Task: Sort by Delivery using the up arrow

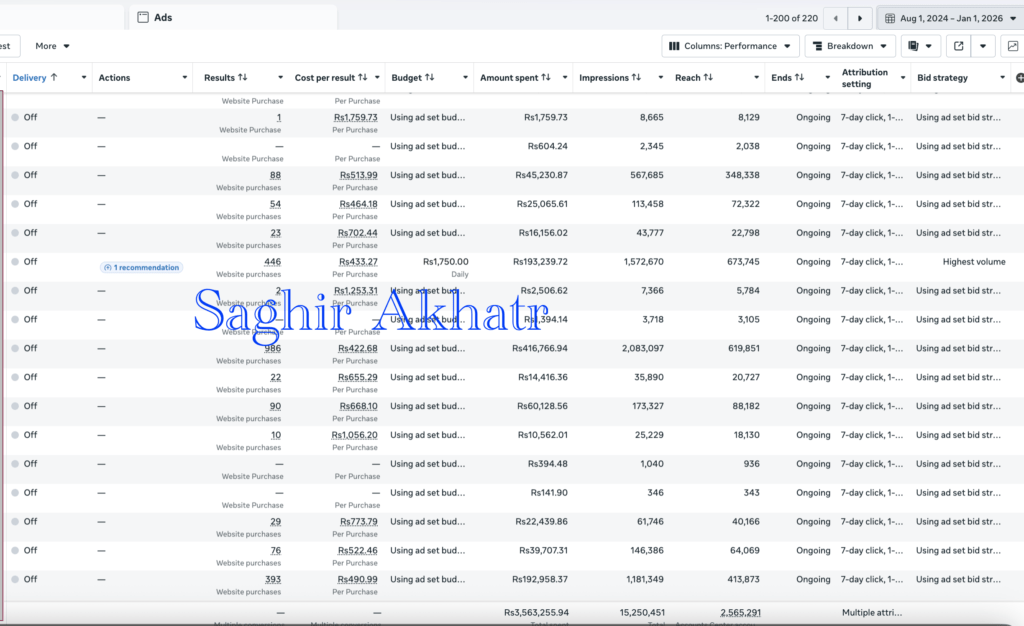Action: pos(54,77)
